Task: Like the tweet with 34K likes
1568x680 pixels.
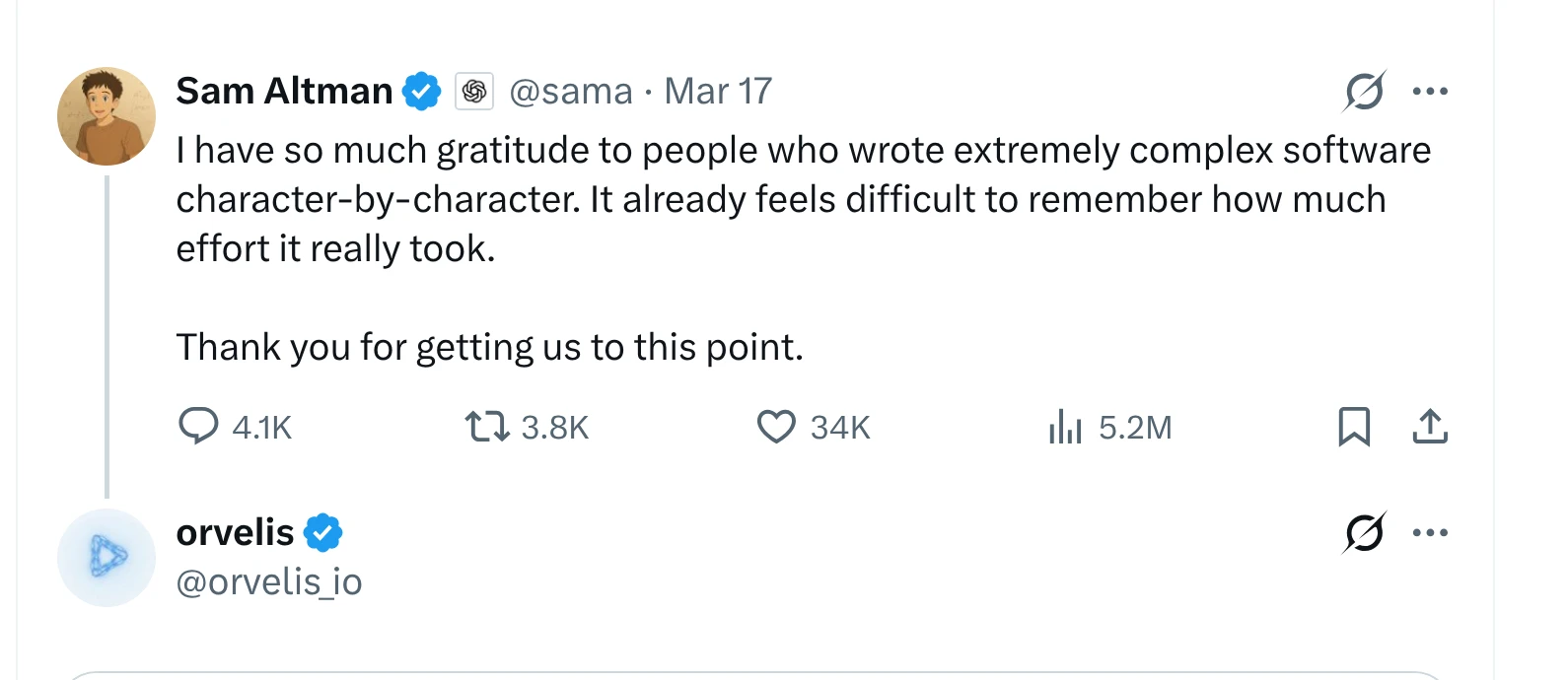Action: tap(776, 427)
